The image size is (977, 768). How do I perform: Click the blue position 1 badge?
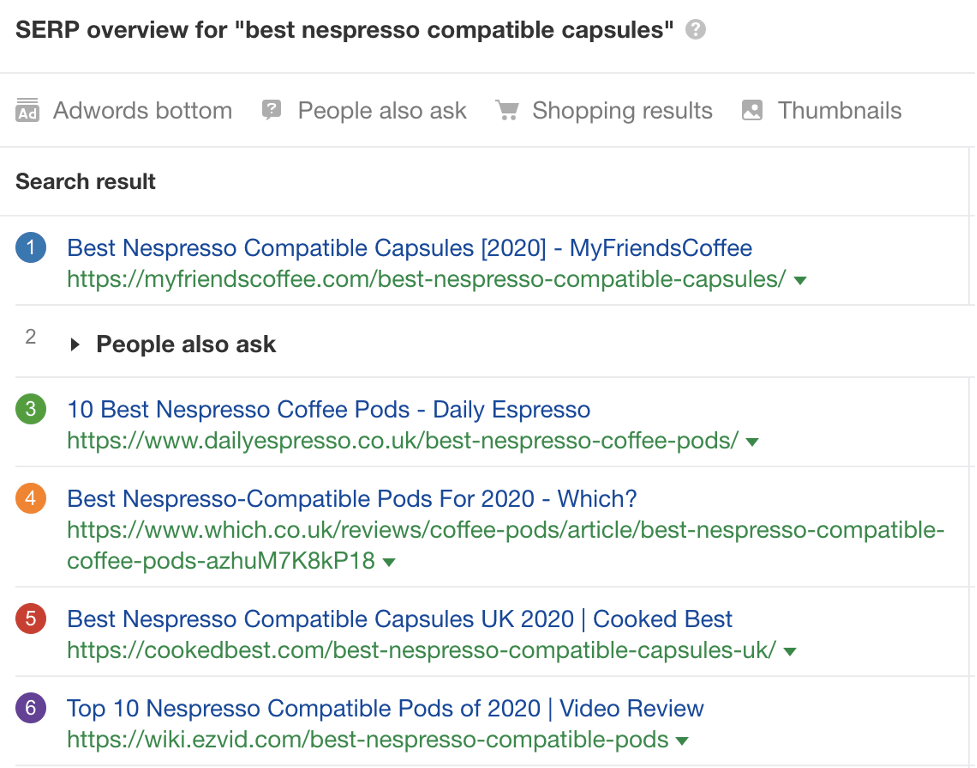(x=31, y=248)
